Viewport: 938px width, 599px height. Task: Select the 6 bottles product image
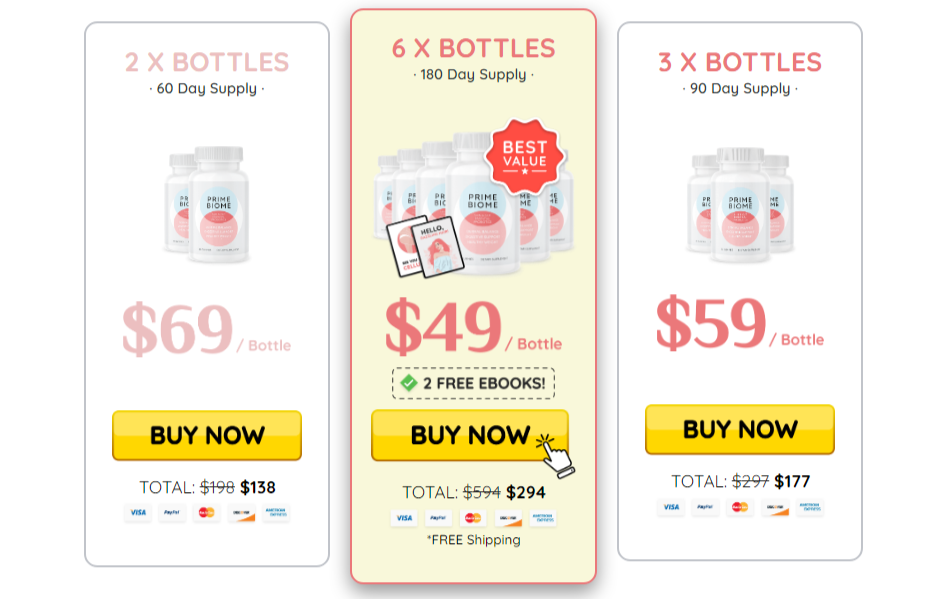474,203
